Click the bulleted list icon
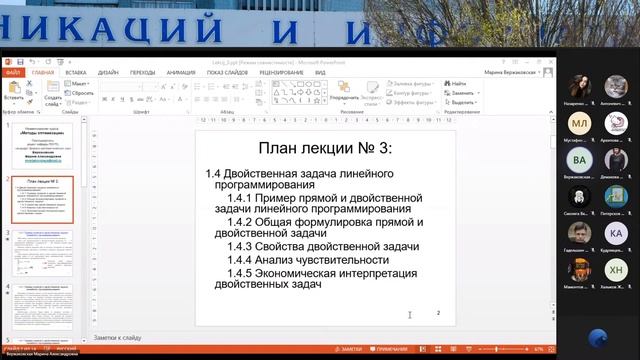640x360 pixels. (198, 87)
